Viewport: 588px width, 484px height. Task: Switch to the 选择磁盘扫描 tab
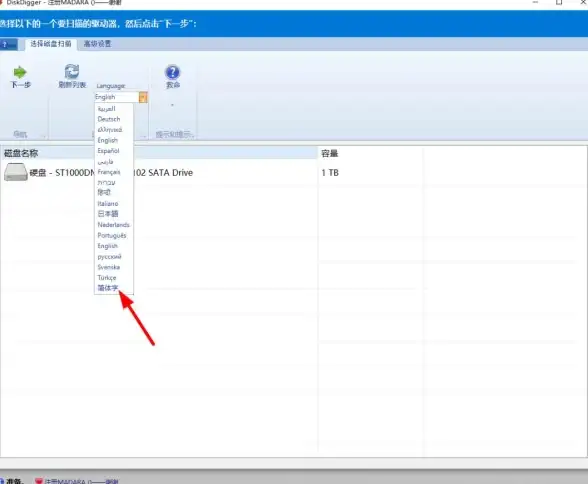pos(51,44)
